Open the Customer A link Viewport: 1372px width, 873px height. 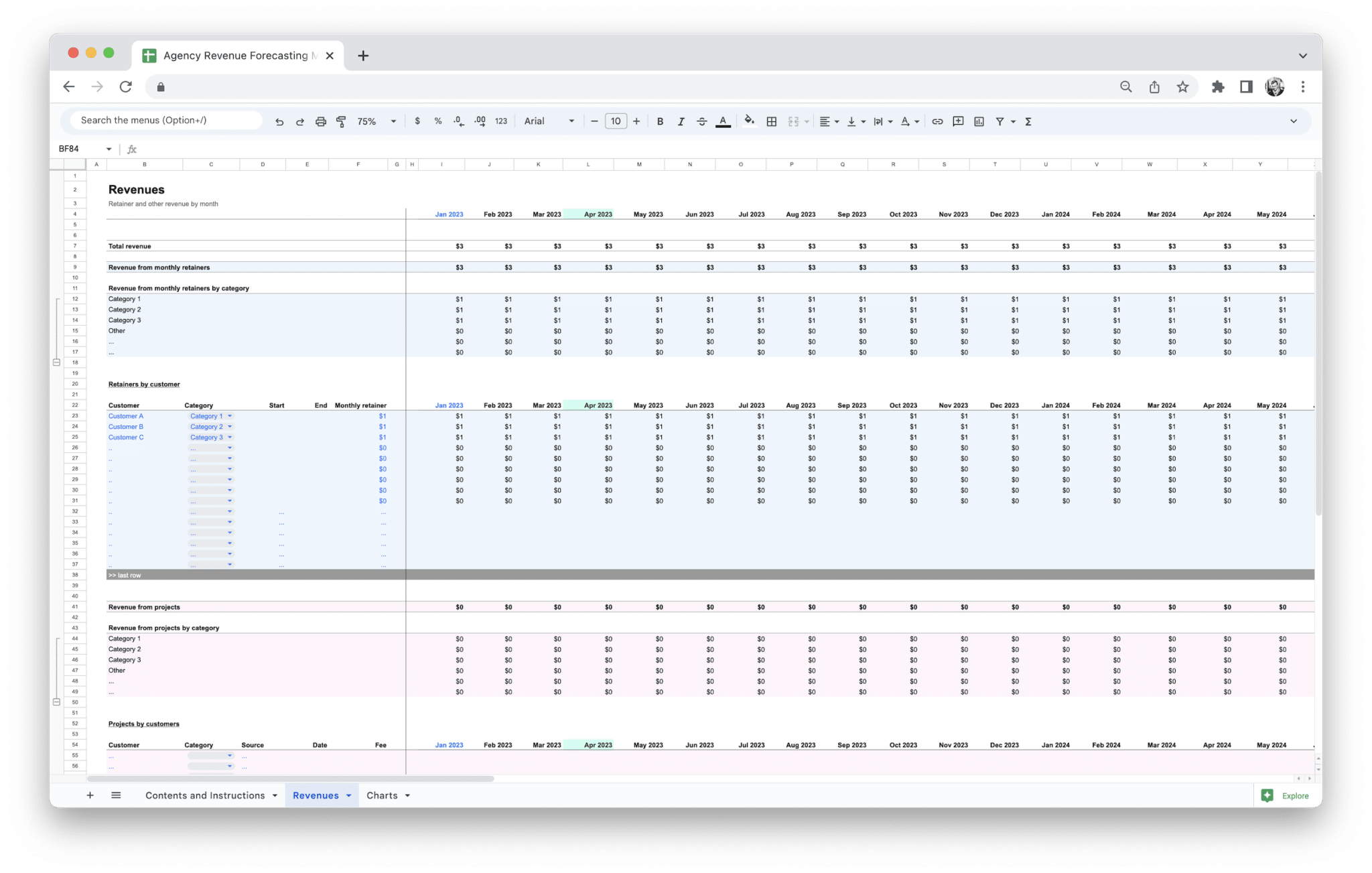125,416
